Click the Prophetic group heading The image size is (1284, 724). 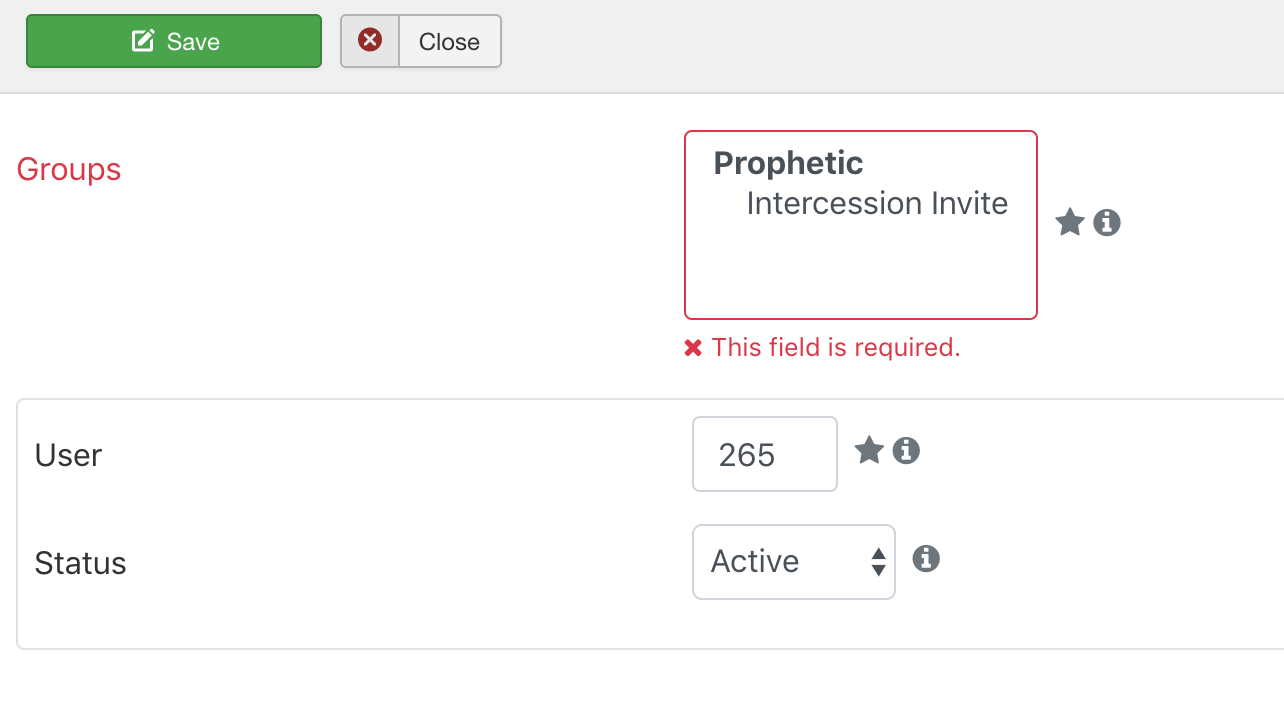(x=788, y=163)
